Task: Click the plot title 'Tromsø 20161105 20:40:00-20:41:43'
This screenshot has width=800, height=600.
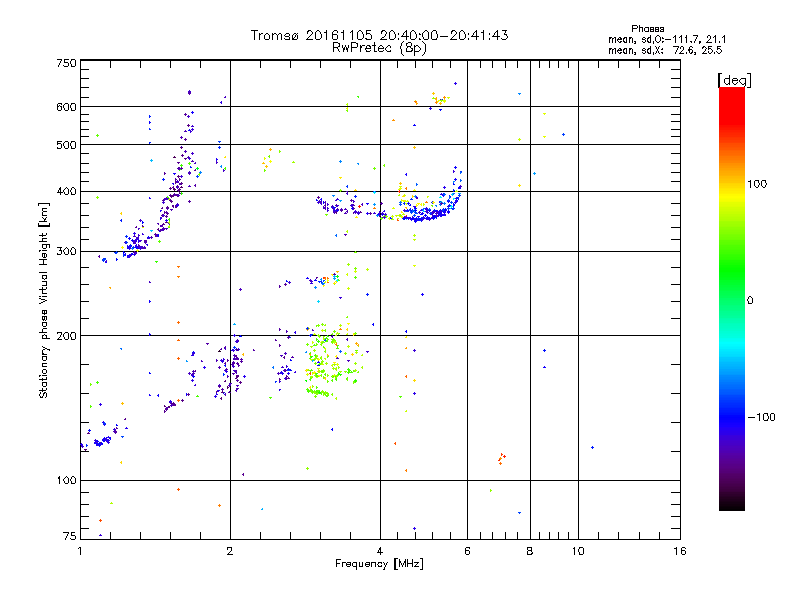Action: pos(379,35)
